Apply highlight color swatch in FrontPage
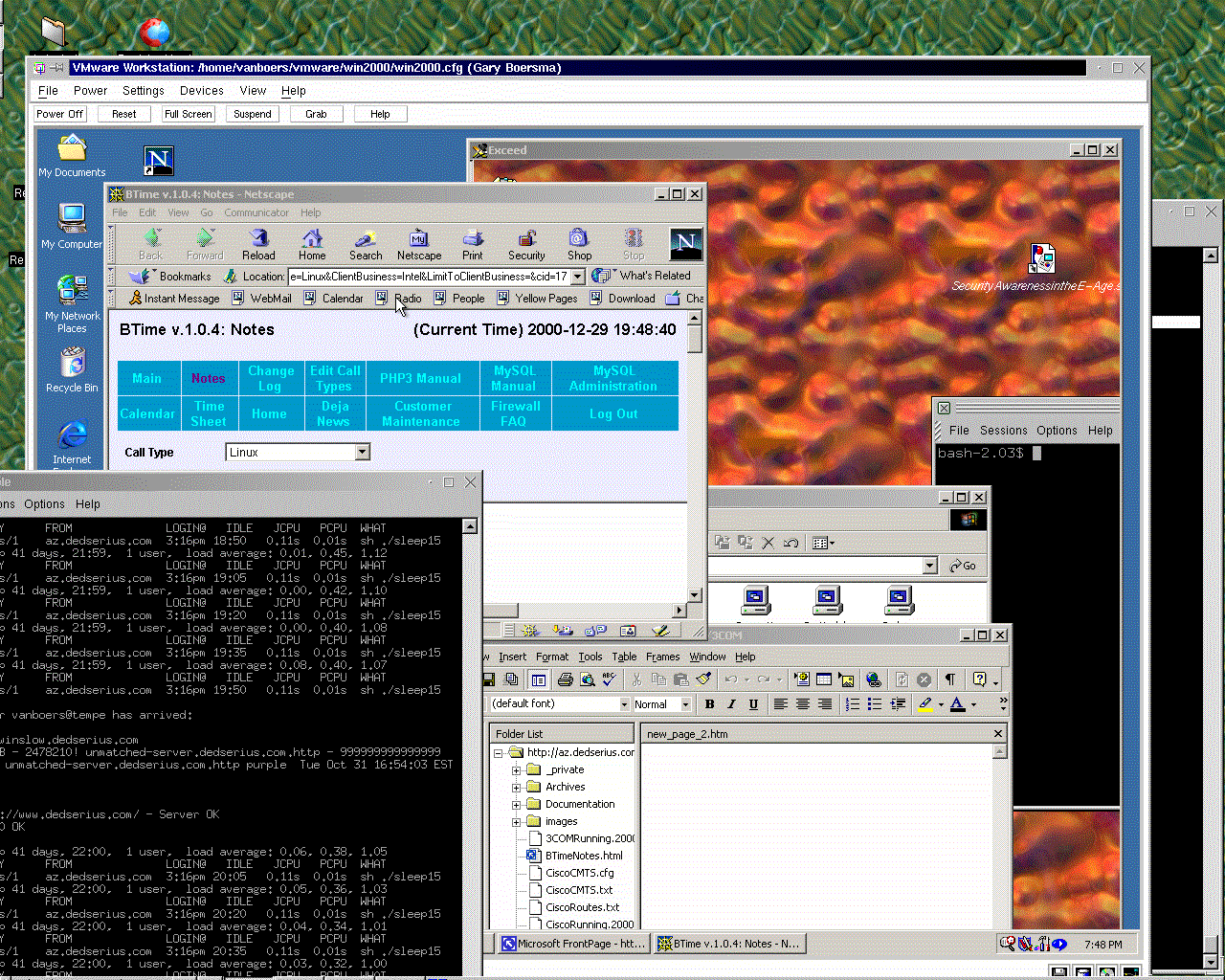This screenshot has height=980, width=1225. click(925, 704)
